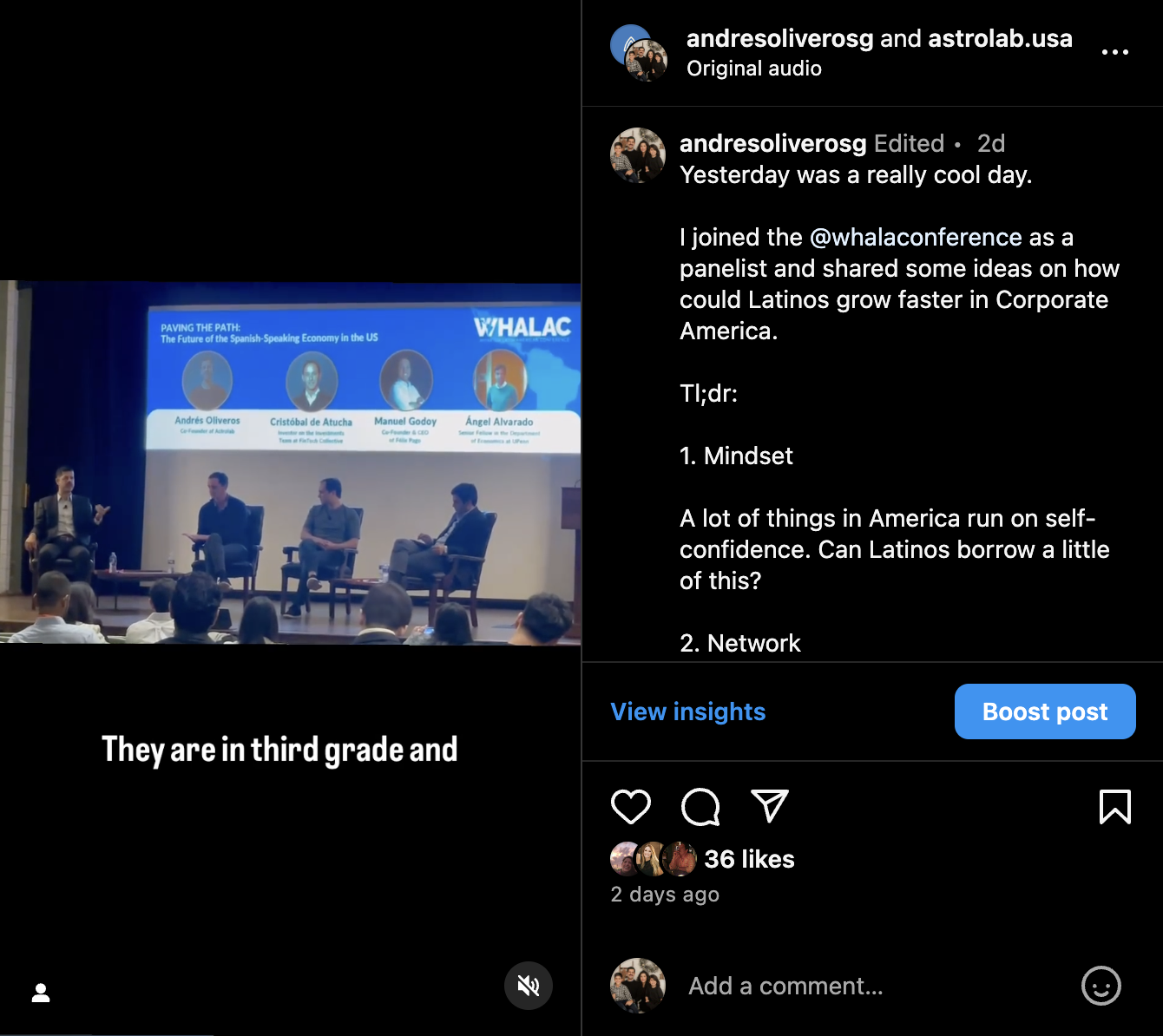Like the post with the heart icon
This screenshot has height=1036, width=1163.
631,807
